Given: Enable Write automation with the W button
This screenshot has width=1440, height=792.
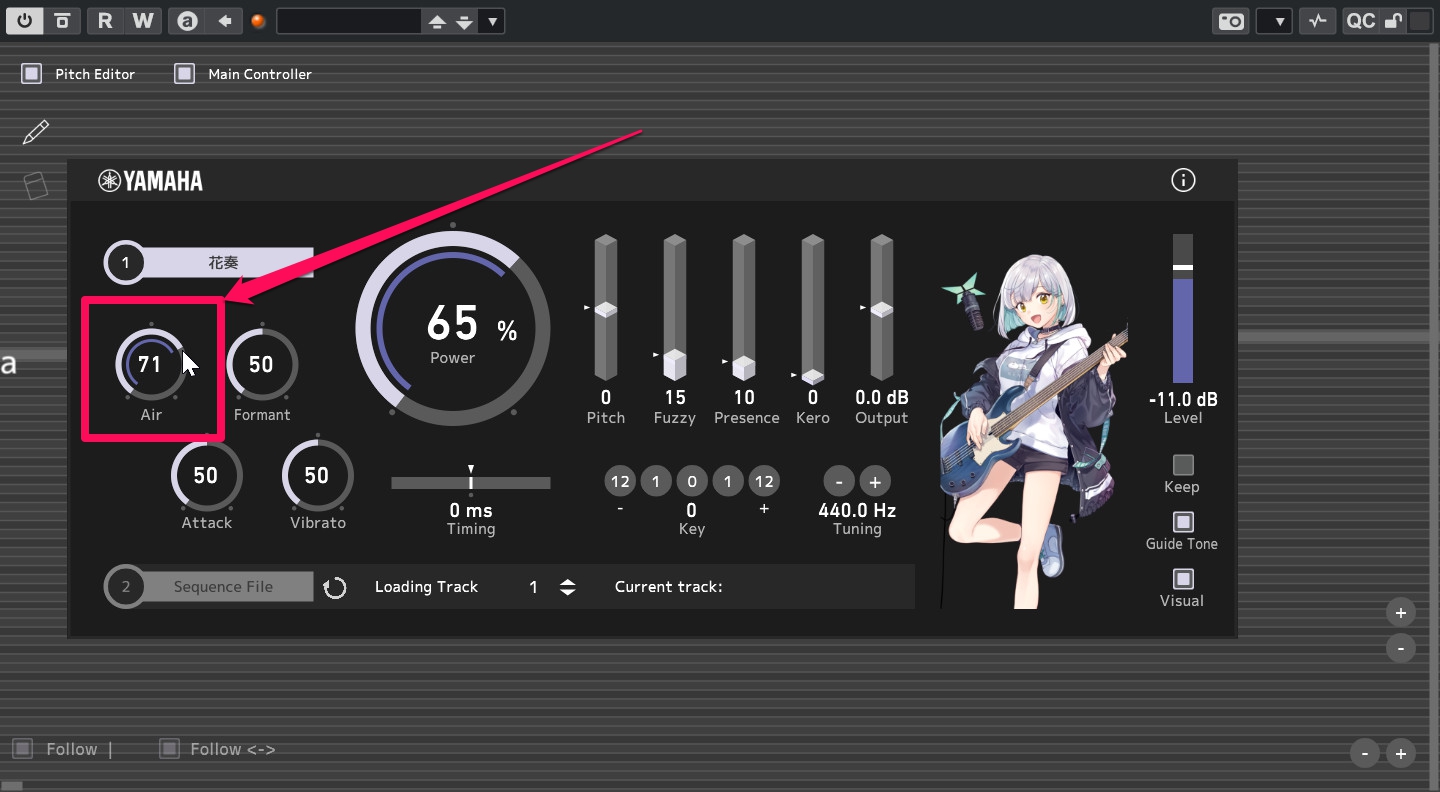Looking at the screenshot, I should pyautogui.click(x=143, y=20).
